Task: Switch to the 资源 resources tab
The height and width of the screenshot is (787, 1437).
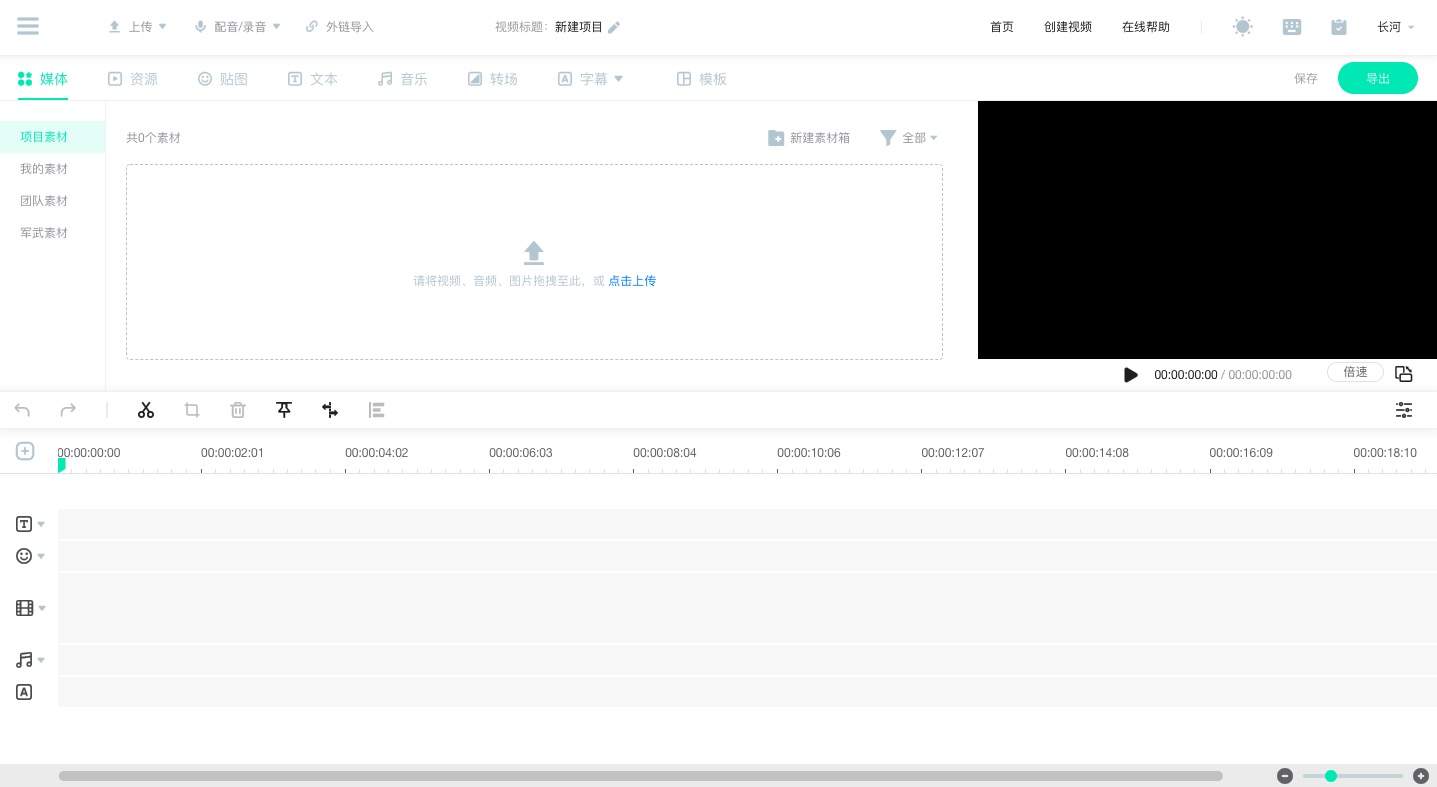Action: click(133, 79)
